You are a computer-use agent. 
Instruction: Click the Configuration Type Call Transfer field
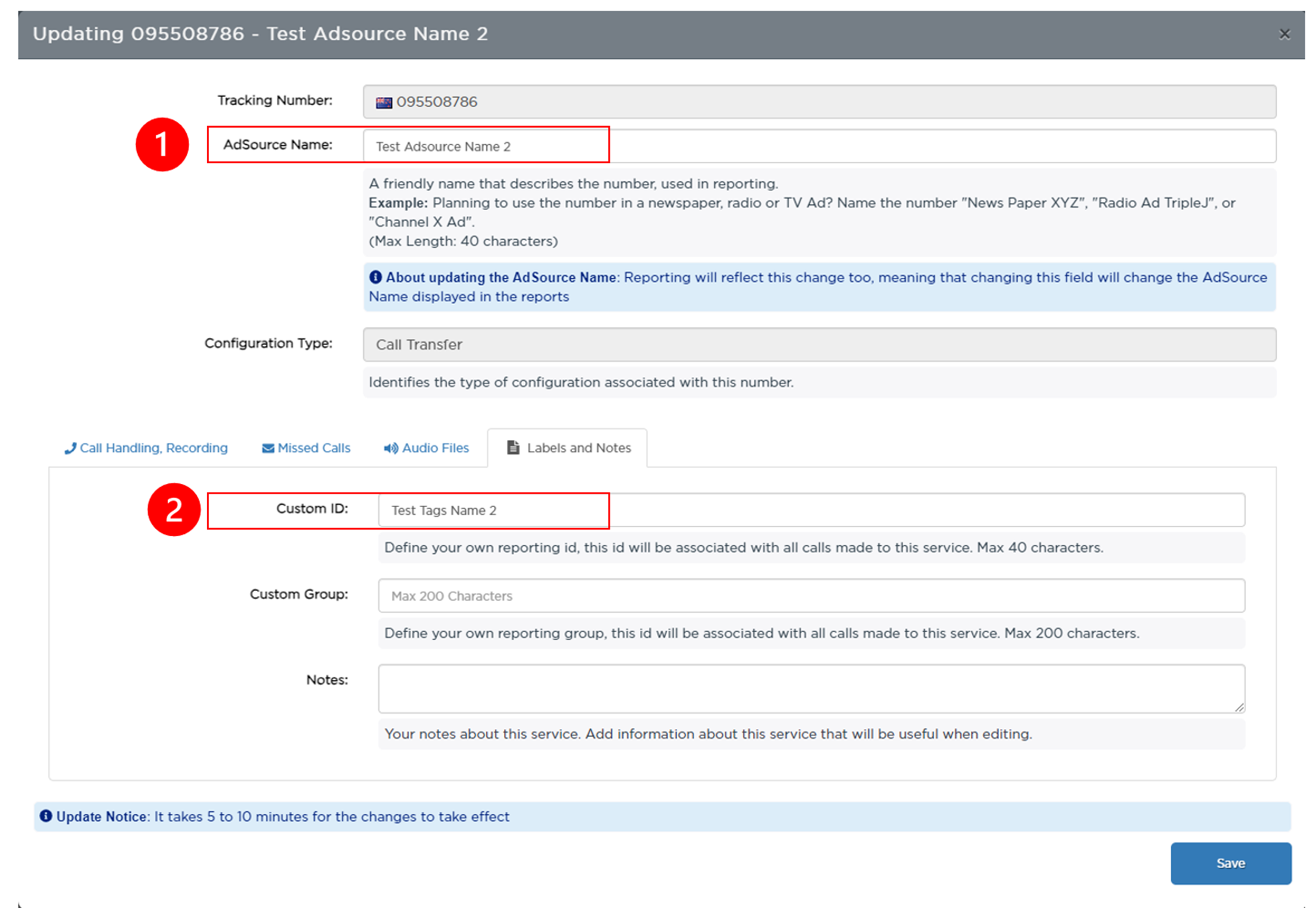point(819,344)
